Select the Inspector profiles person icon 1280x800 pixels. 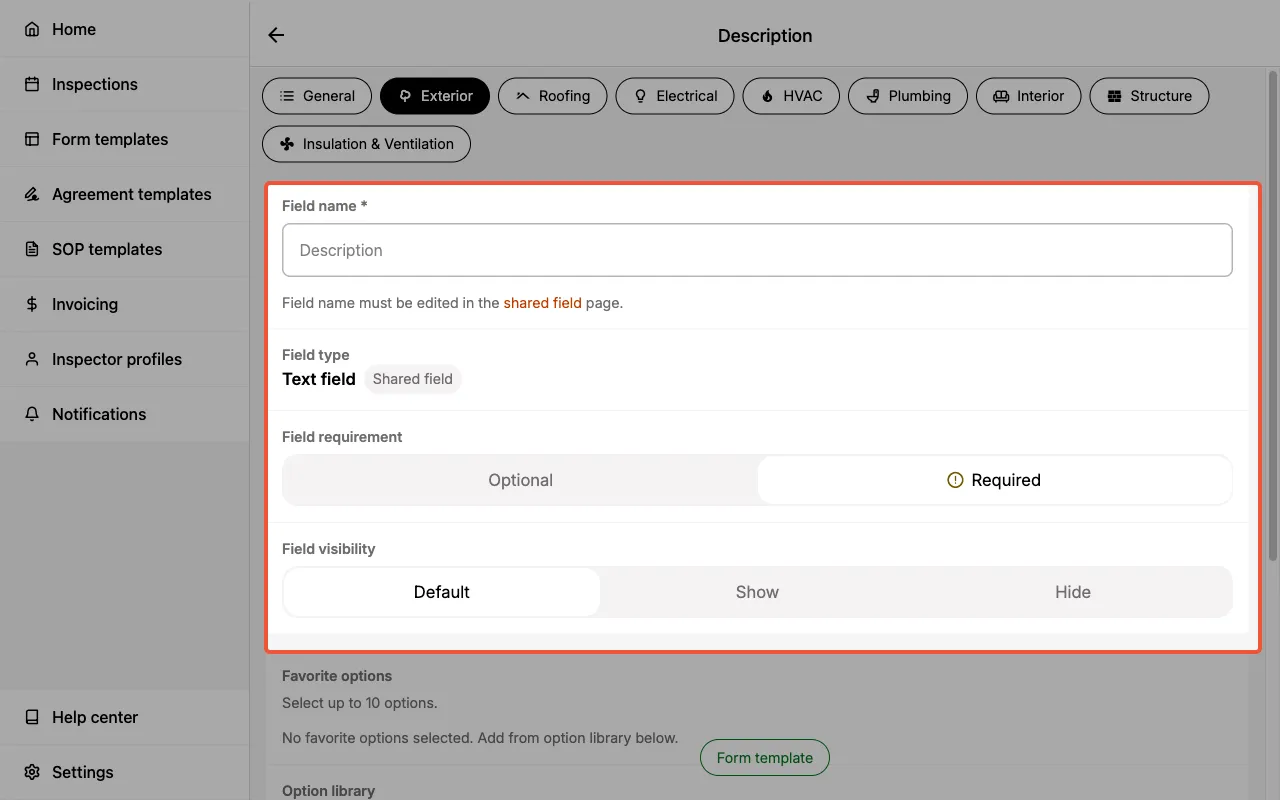click(31, 359)
